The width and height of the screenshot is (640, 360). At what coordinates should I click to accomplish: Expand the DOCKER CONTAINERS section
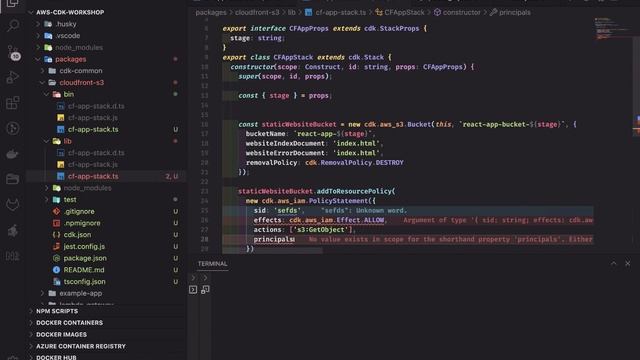(x=69, y=323)
